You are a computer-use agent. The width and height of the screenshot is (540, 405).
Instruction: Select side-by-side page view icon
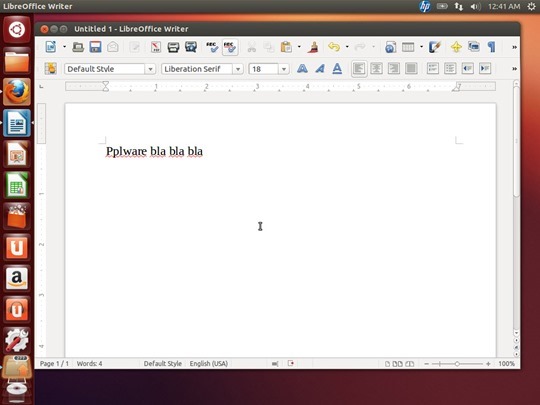(397, 364)
